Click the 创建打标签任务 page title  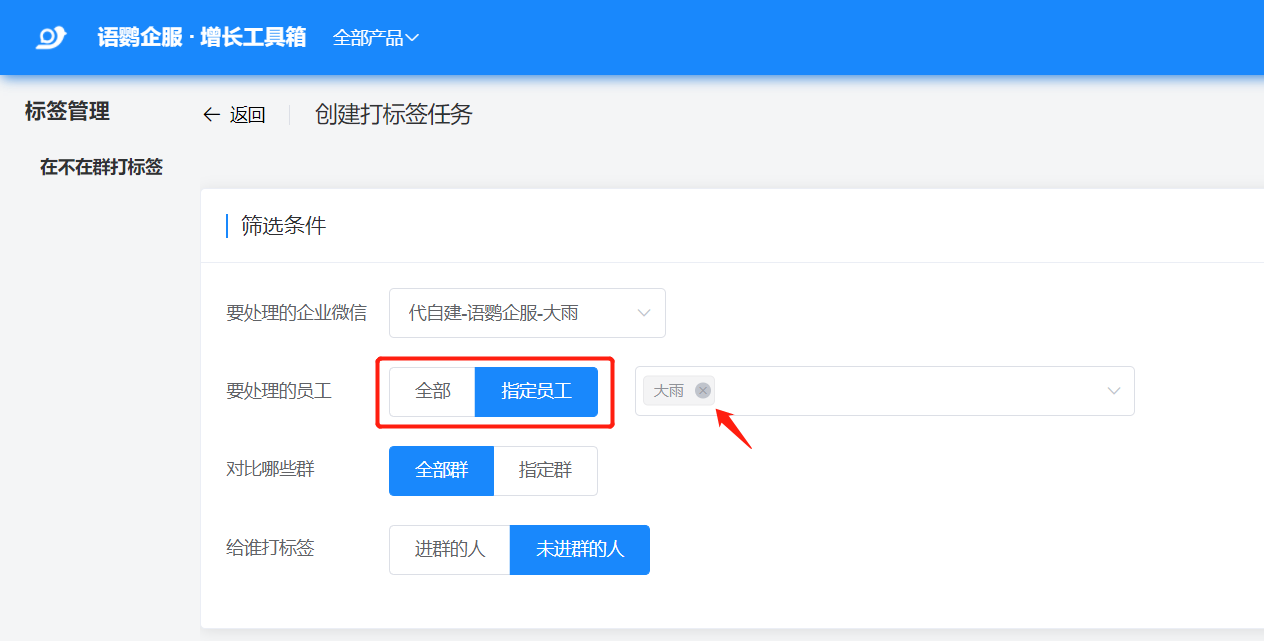point(393,114)
